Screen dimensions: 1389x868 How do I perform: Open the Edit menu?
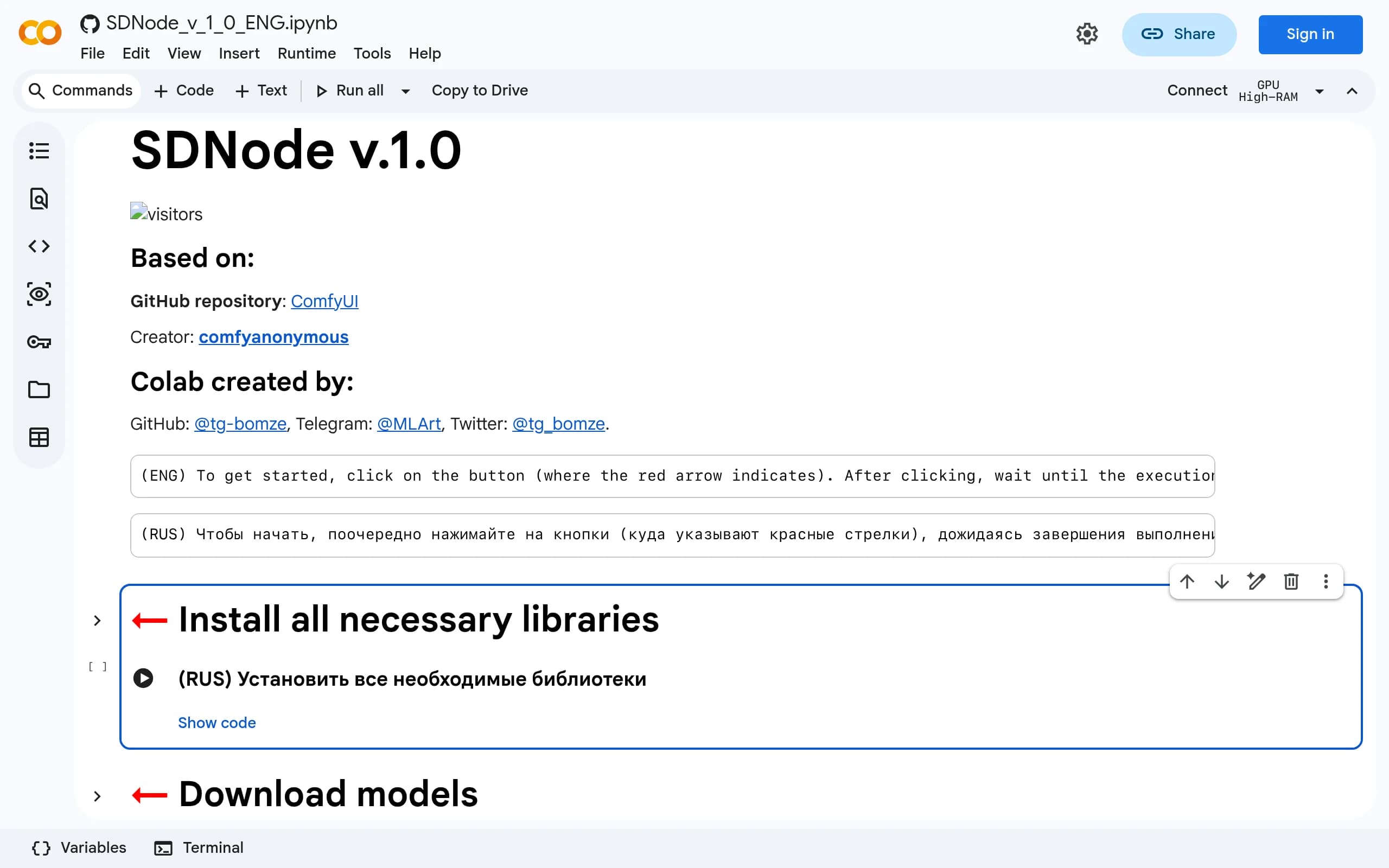pyautogui.click(x=136, y=53)
